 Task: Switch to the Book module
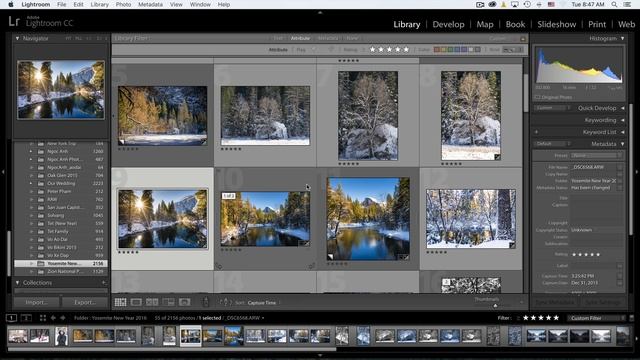pyautogui.click(x=515, y=24)
